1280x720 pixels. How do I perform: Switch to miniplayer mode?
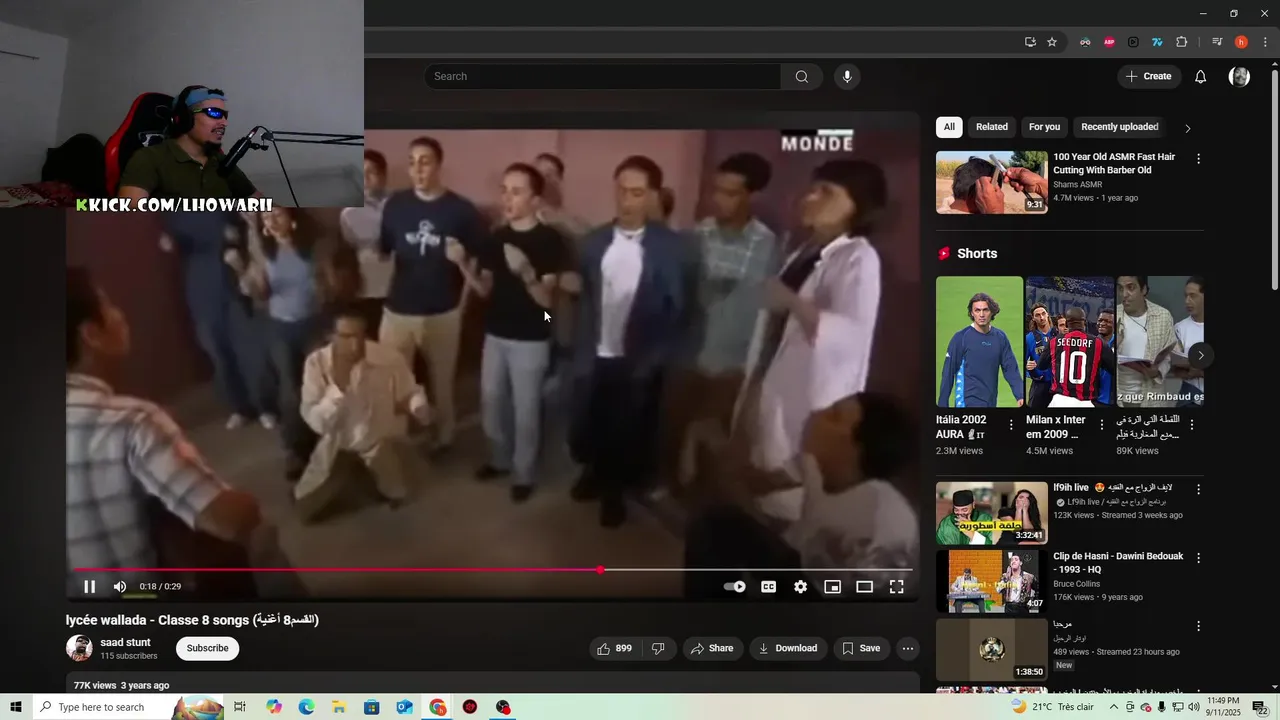coord(832,587)
